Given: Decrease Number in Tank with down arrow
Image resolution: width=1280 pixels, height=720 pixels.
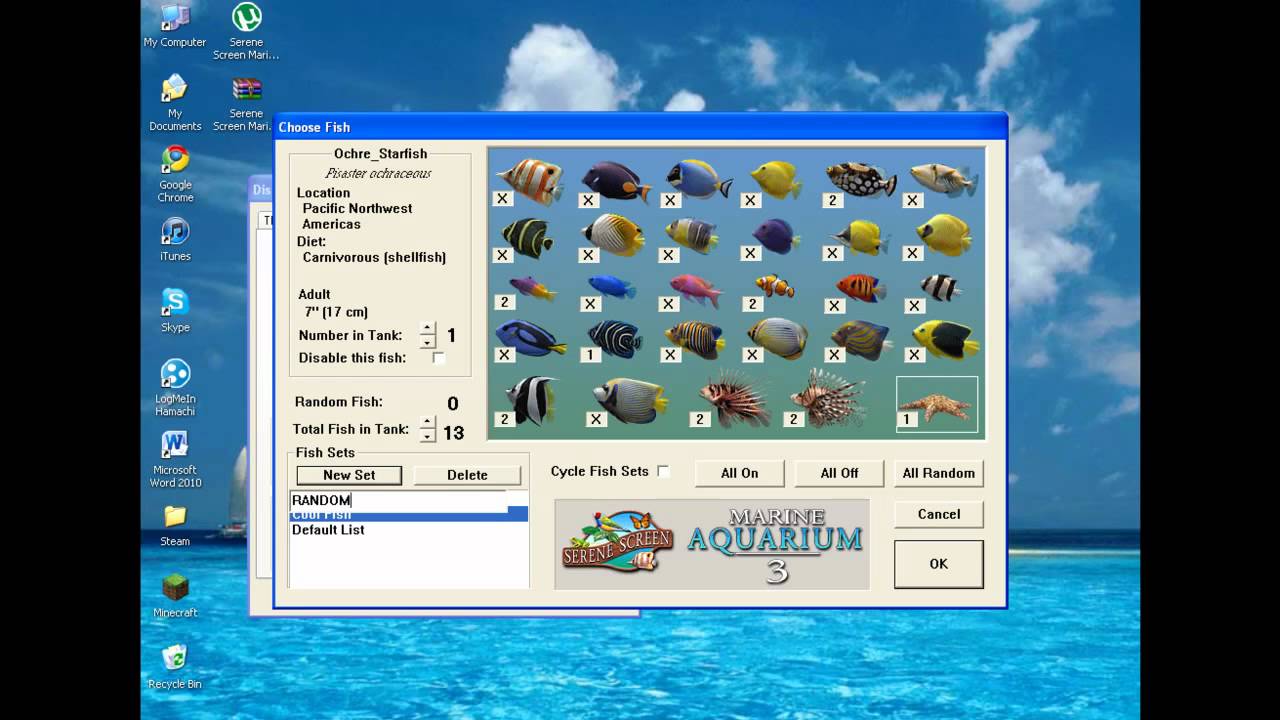Looking at the screenshot, I should [428, 341].
